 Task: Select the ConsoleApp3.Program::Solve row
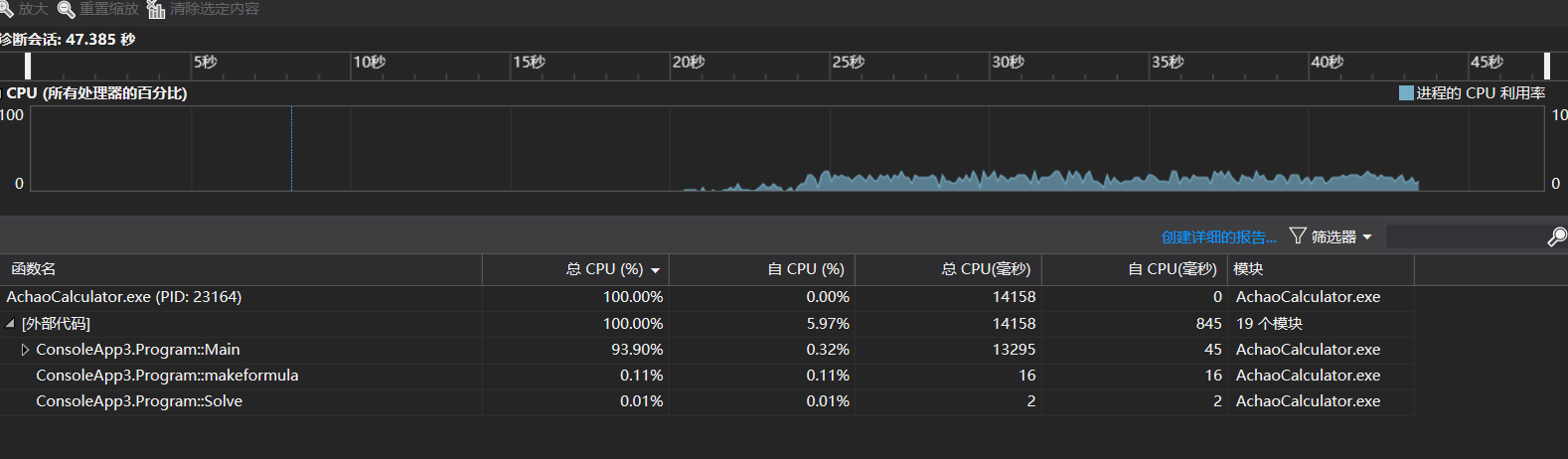[x=139, y=401]
